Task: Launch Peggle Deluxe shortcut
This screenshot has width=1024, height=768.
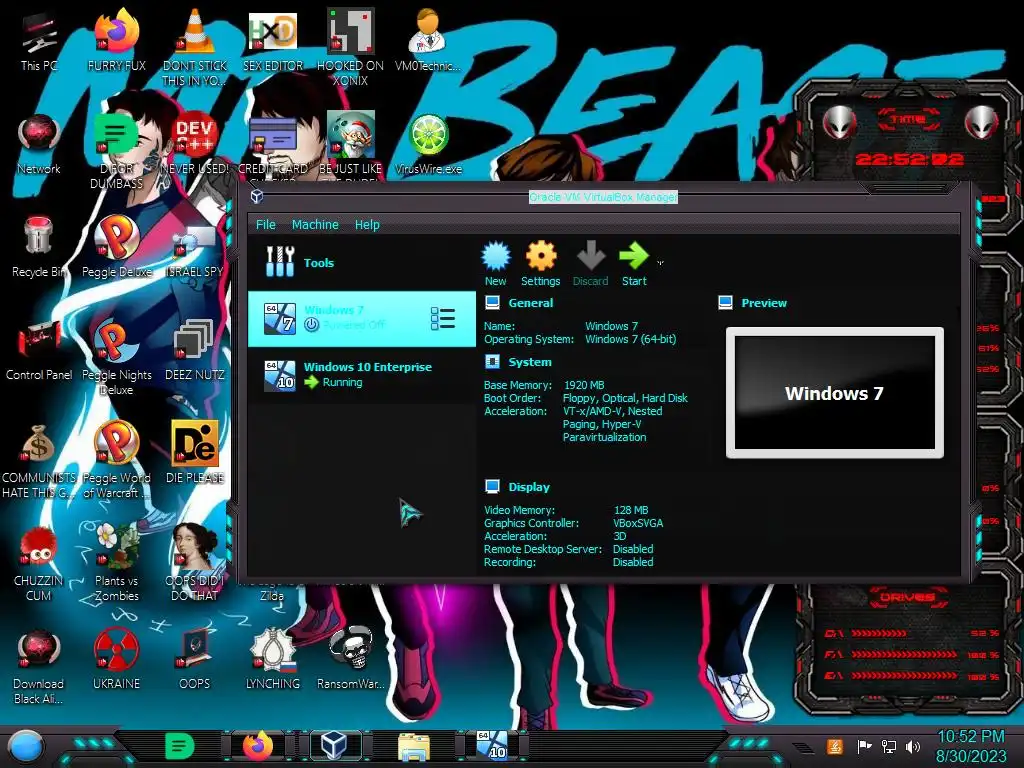Action: click(116, 248)
